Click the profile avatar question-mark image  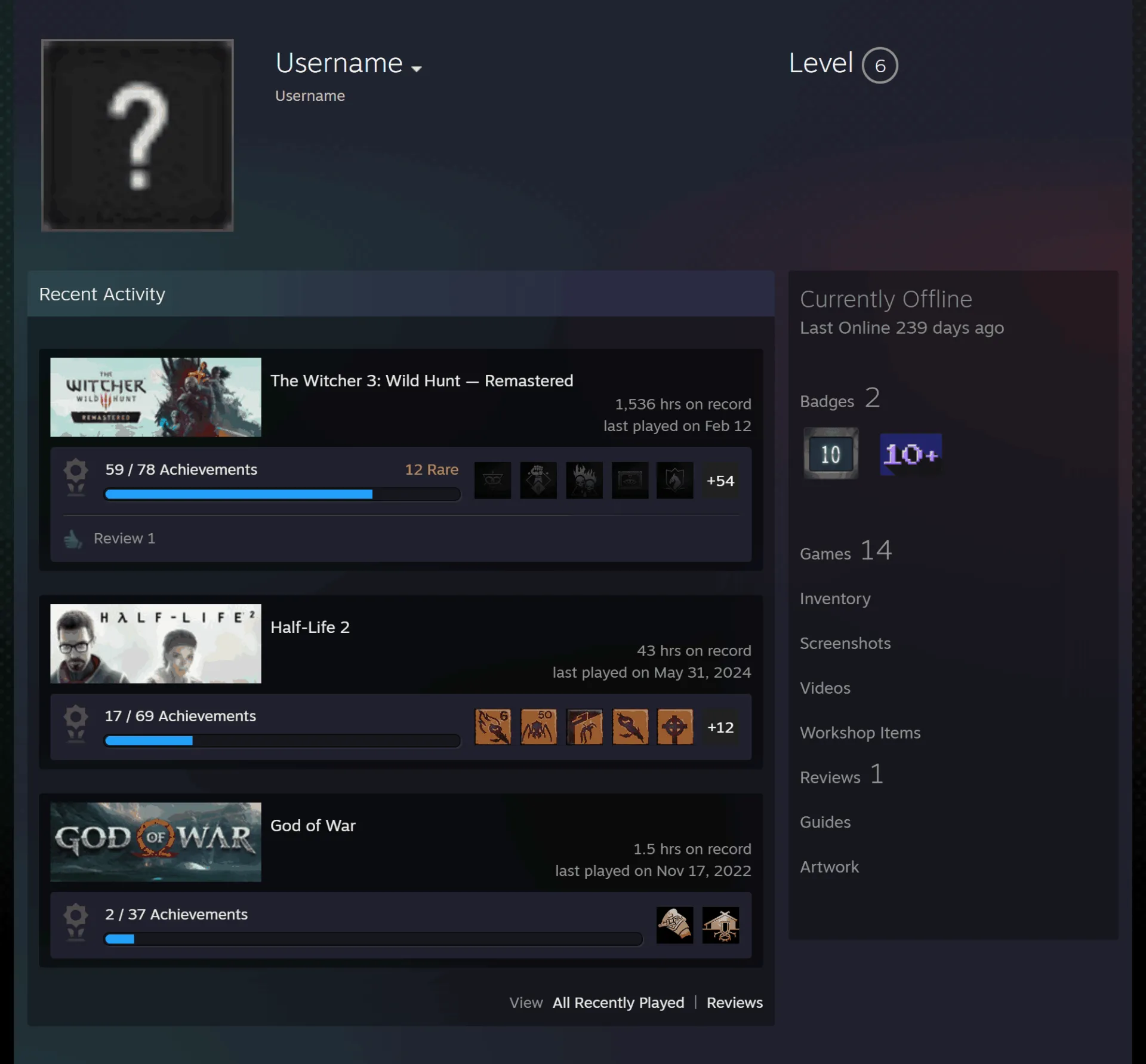[x=137, y=135]
